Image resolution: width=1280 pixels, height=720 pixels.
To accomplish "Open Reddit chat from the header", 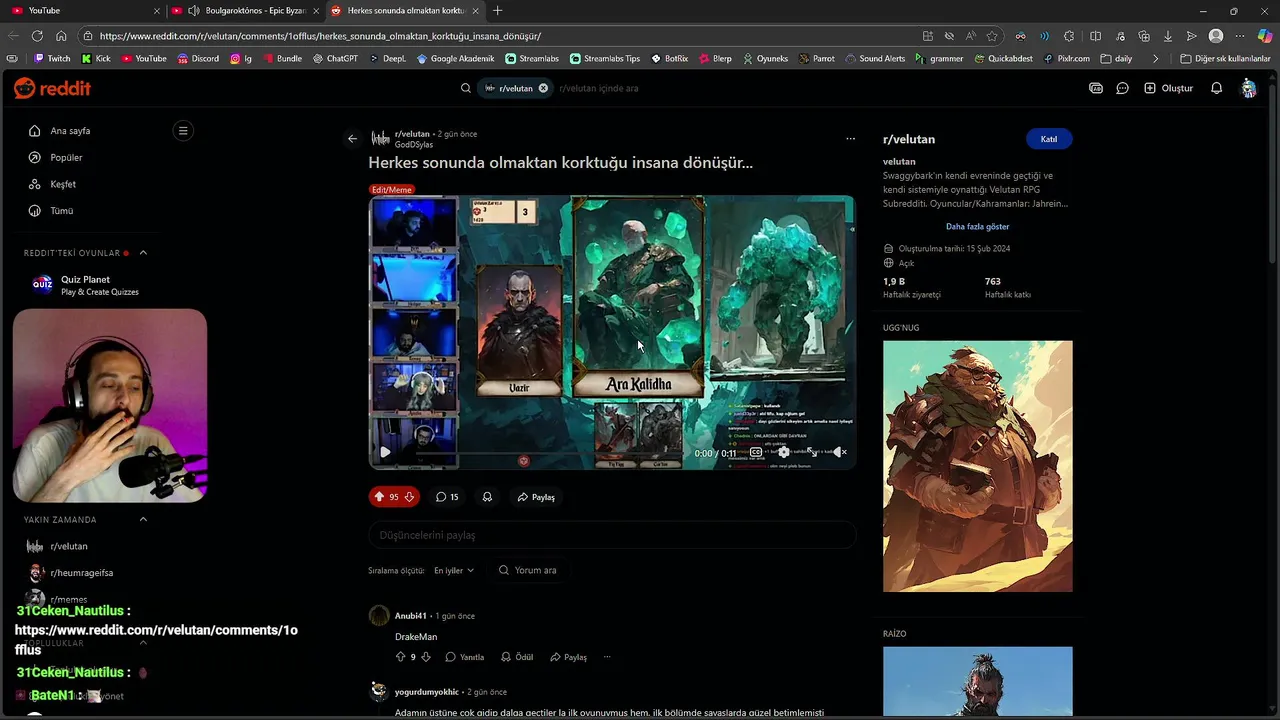I will click(1123, 88).
